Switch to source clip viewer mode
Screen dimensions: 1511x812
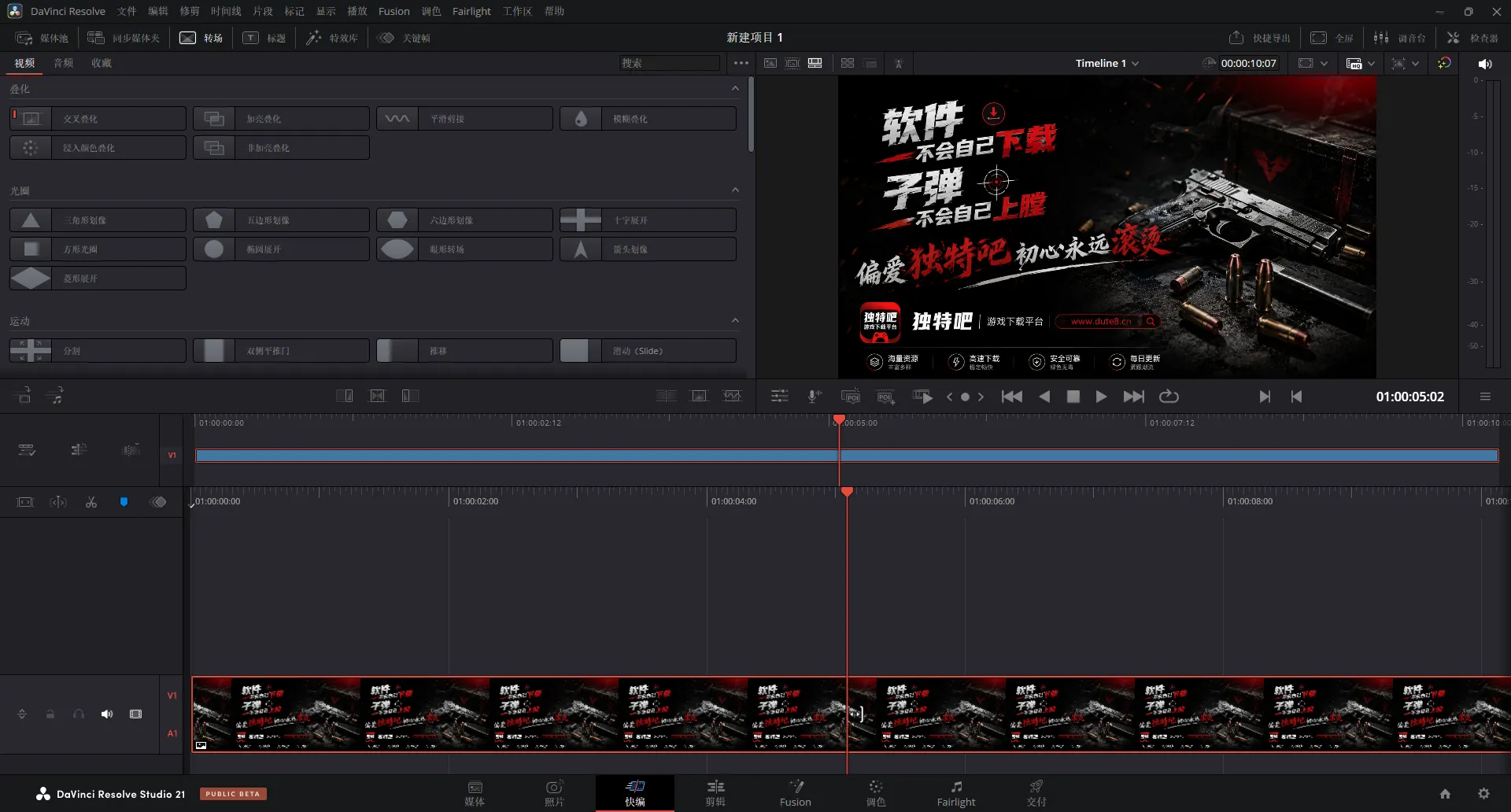click(770, 63)
